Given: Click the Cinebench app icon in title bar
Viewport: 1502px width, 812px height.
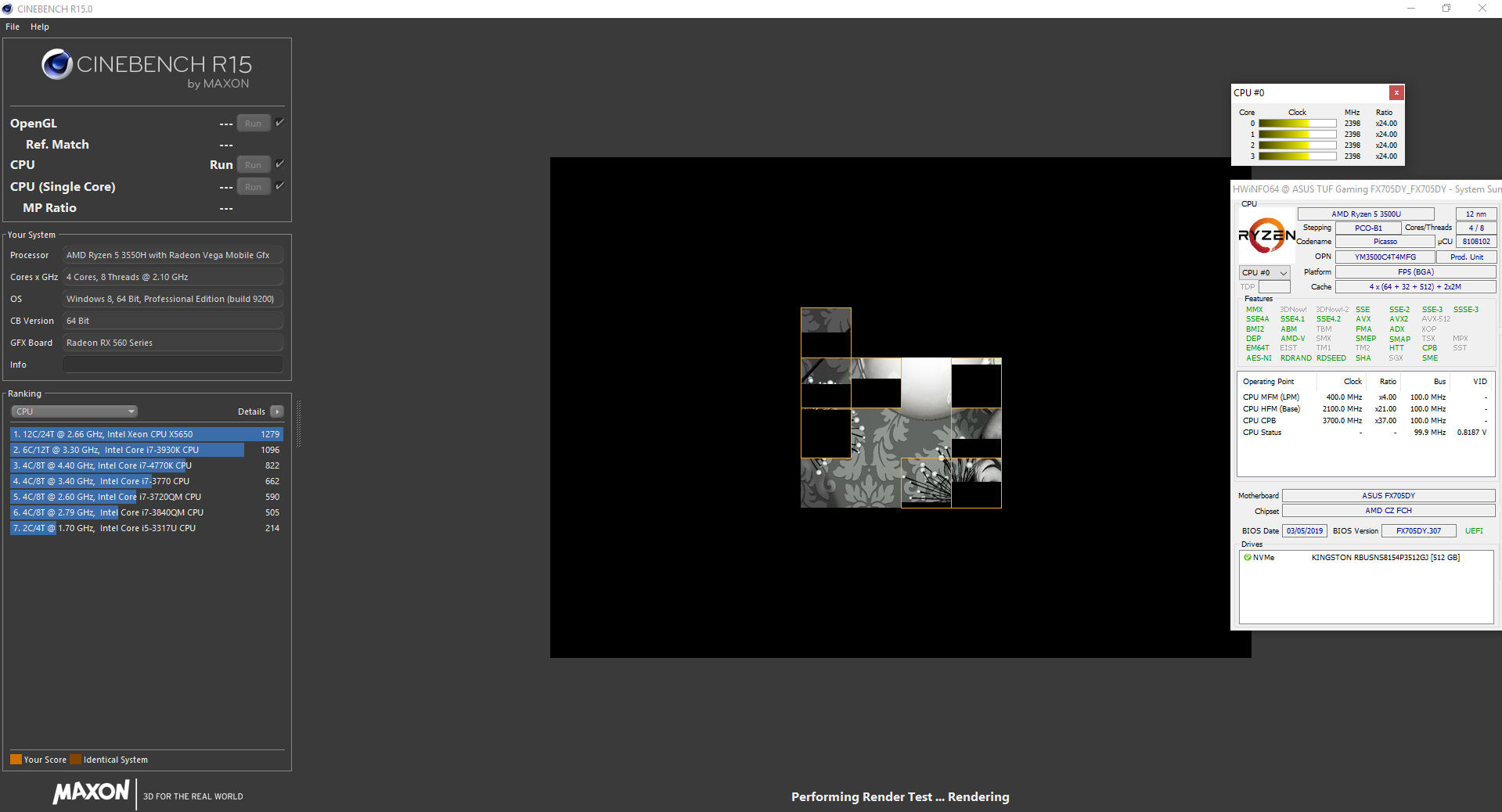Looking at the screenshot, I should click(8, 9).
